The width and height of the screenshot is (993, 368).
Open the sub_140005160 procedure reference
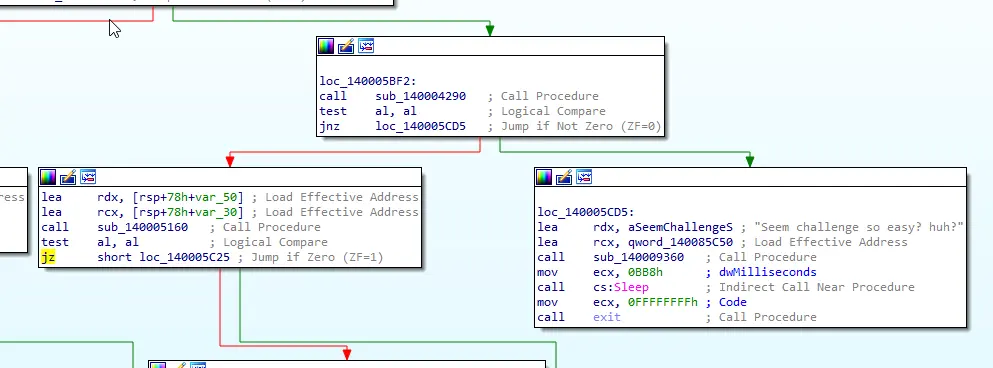coord(142,227)
